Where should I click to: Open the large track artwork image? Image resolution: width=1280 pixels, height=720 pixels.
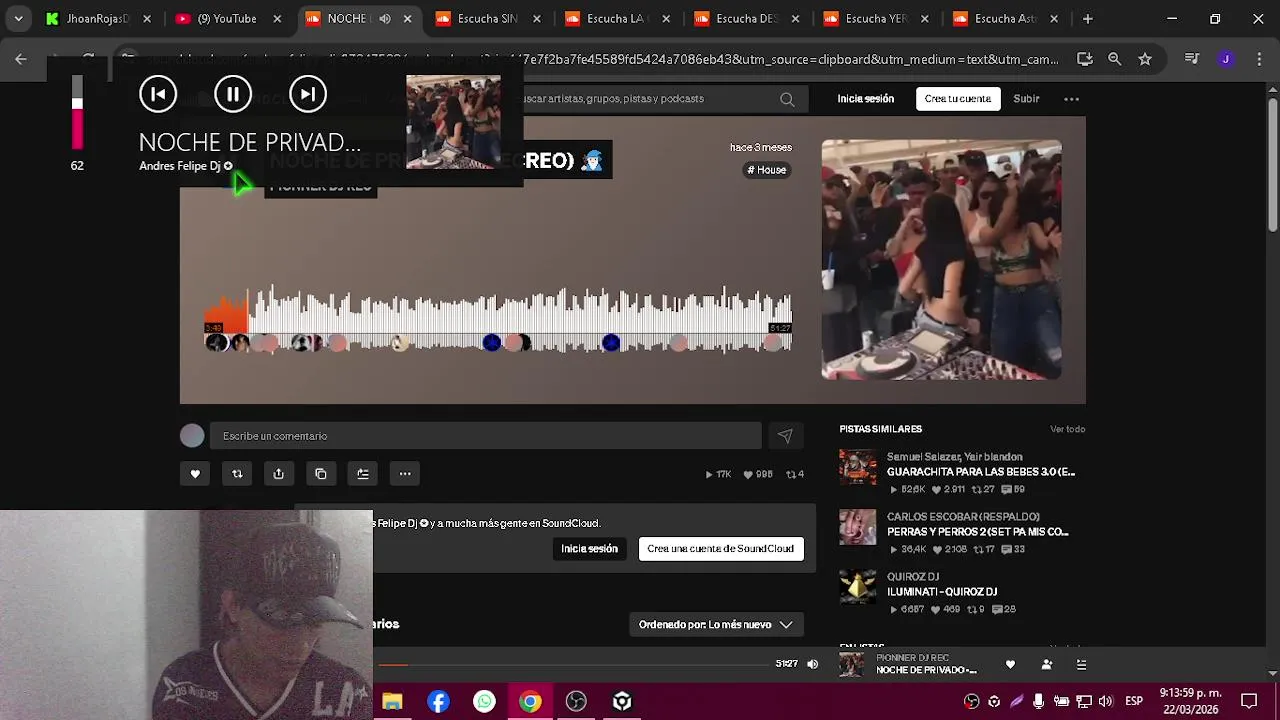(x=941, y=259)
